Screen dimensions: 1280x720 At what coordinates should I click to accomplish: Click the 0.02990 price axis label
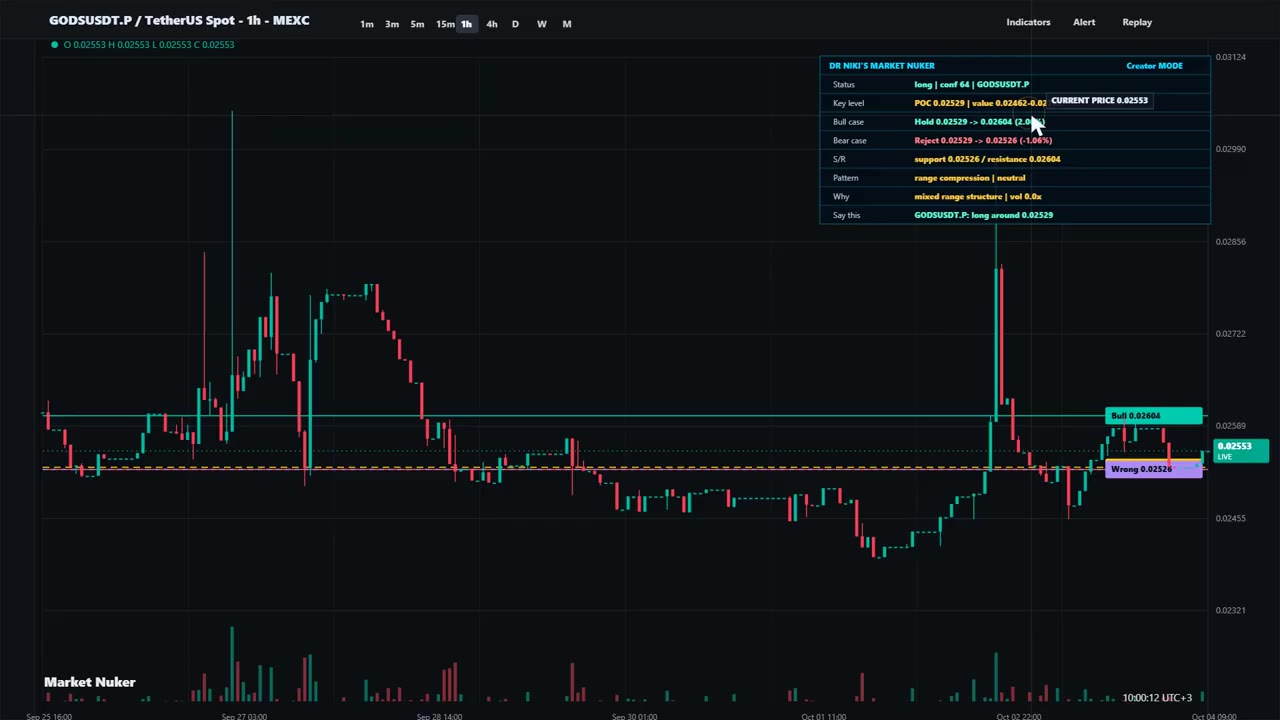(x=1231, y=149)
